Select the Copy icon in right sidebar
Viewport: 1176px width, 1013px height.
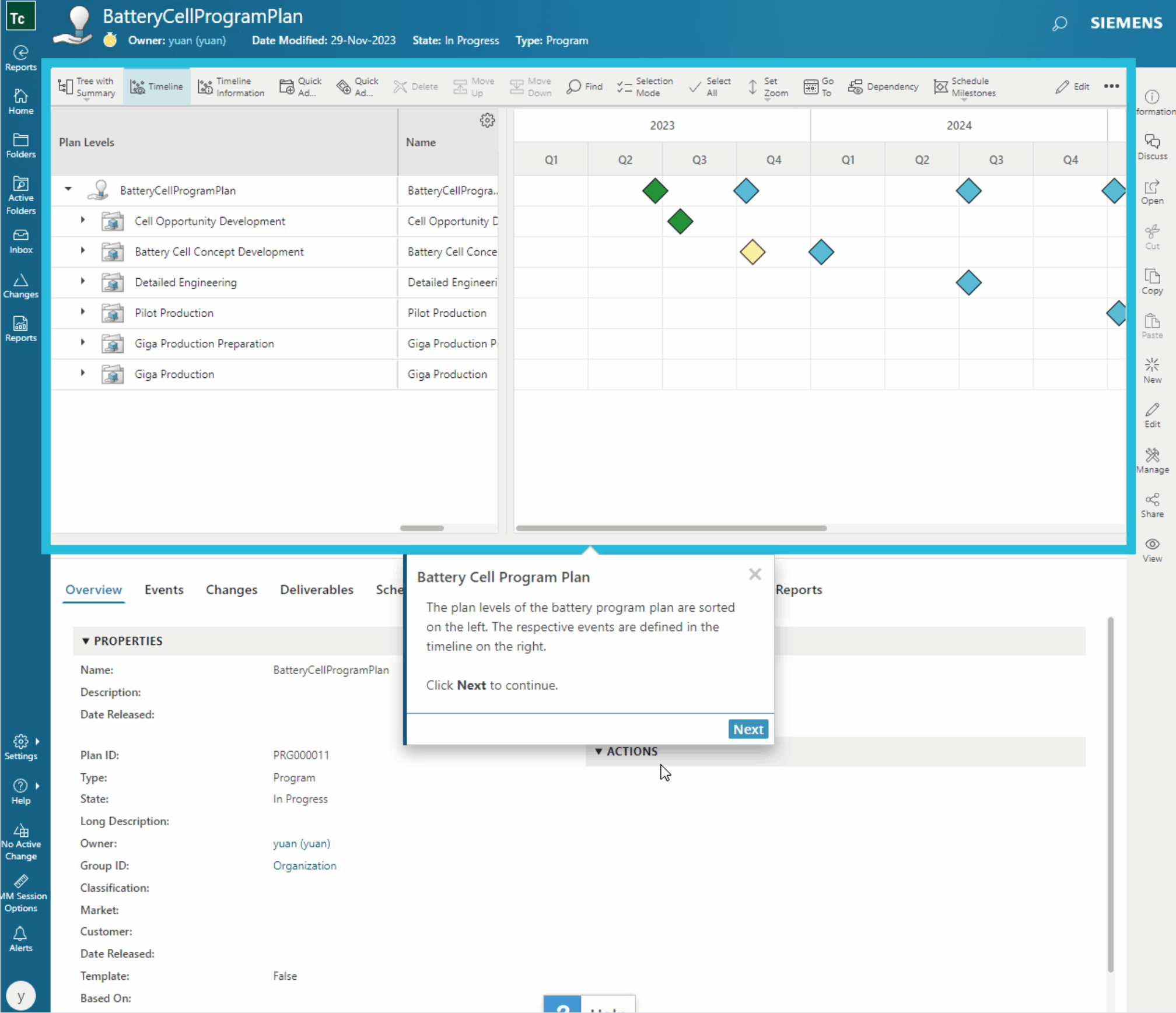[x=1152, y=282]
